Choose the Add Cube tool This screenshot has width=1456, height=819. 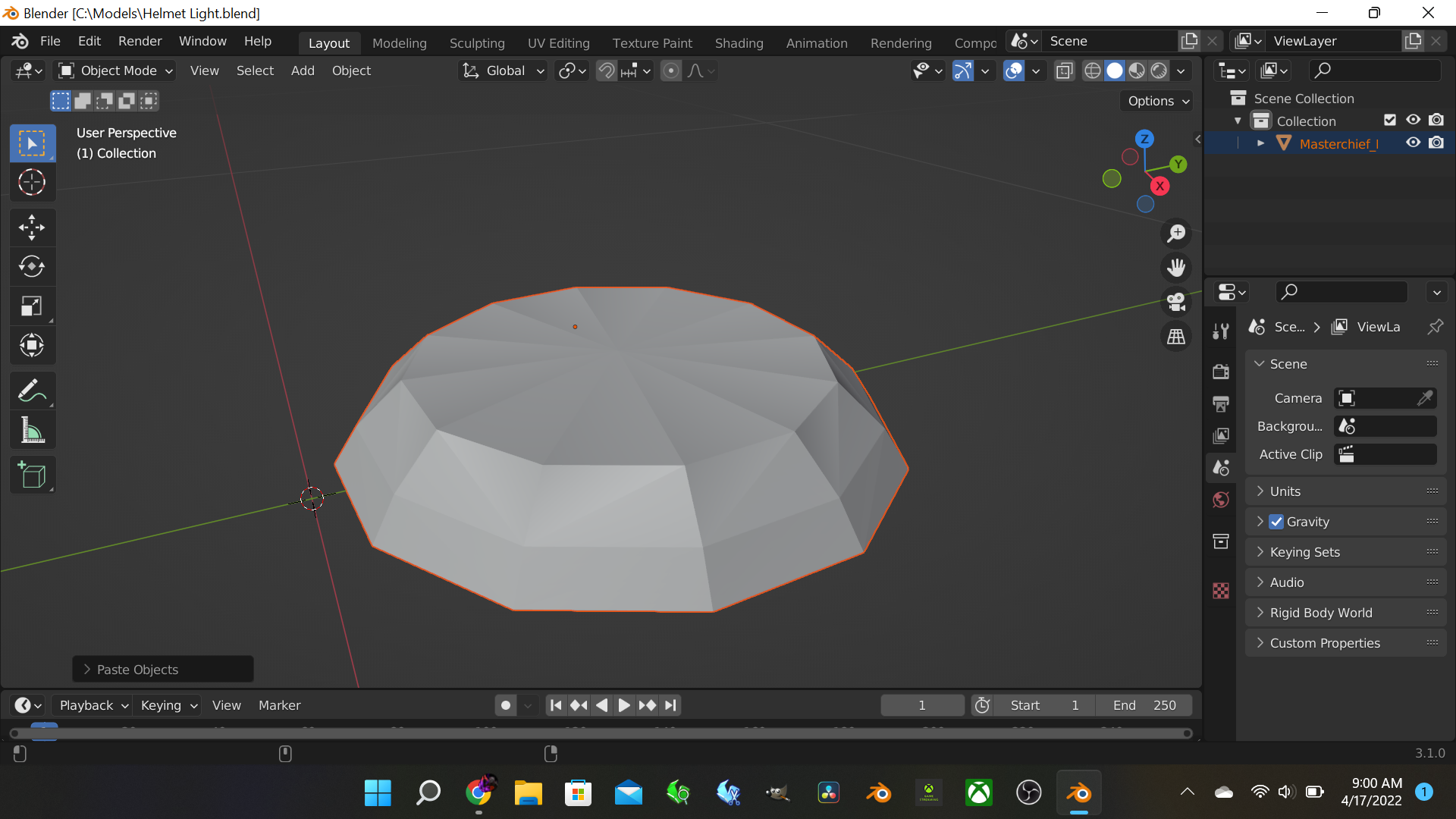pos(32,475)
